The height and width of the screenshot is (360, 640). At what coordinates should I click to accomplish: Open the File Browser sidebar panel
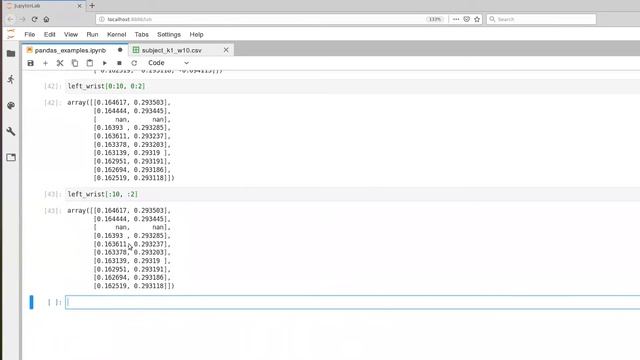pos(11,53)
